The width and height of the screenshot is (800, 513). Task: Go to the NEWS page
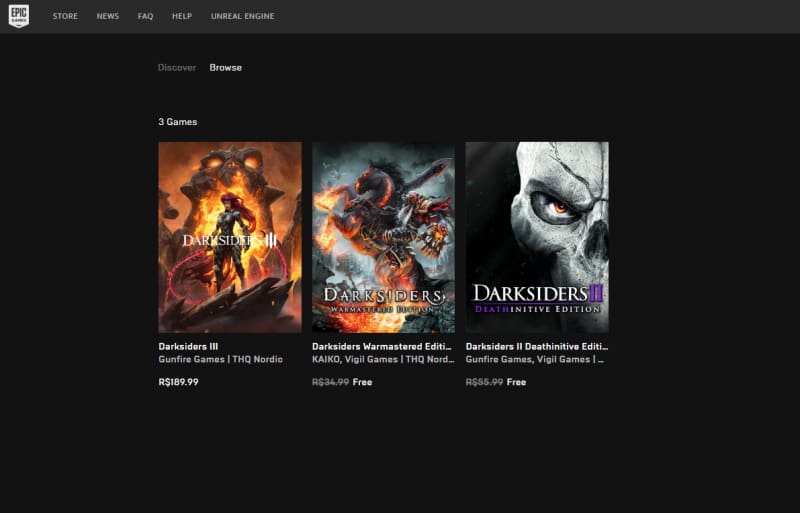108,16
